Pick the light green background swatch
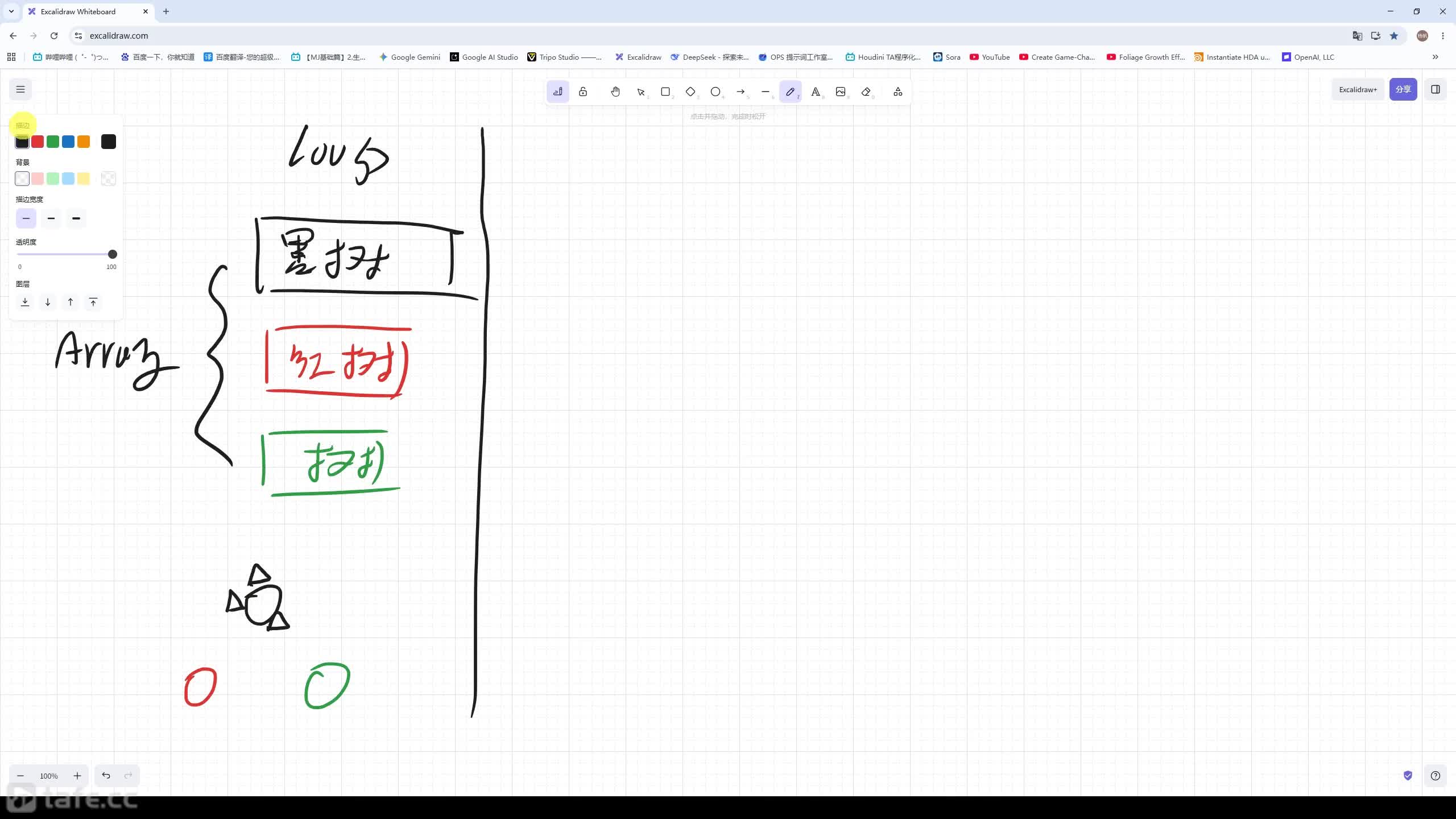The height and width of the screenshot is (819, 1456). click(x=53, y=179)
